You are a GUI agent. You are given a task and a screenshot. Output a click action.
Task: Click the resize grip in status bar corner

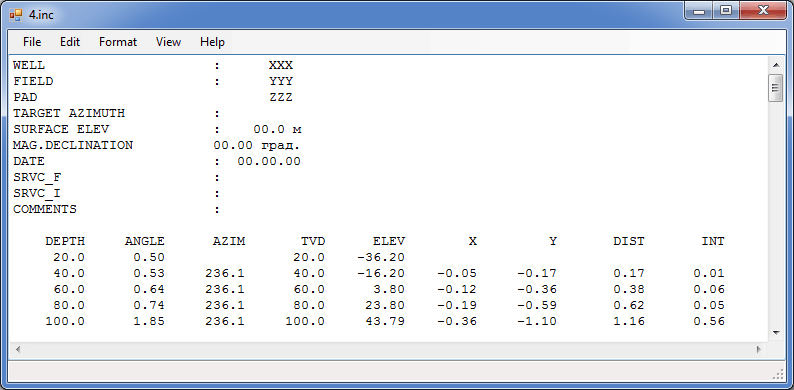pyautogui.click(x=778, y=374)
